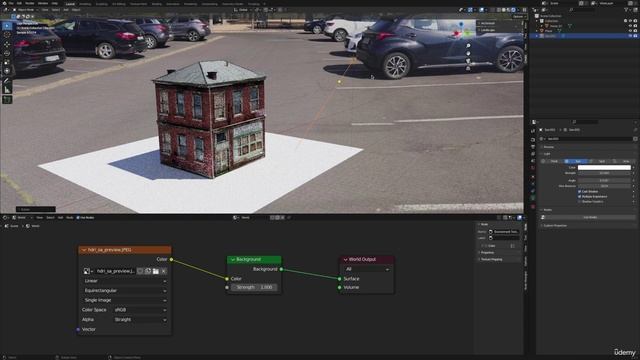The height and width of the screenshot is (360, 640).
Task: Select the Rotate tool
Action: (7, 53)
